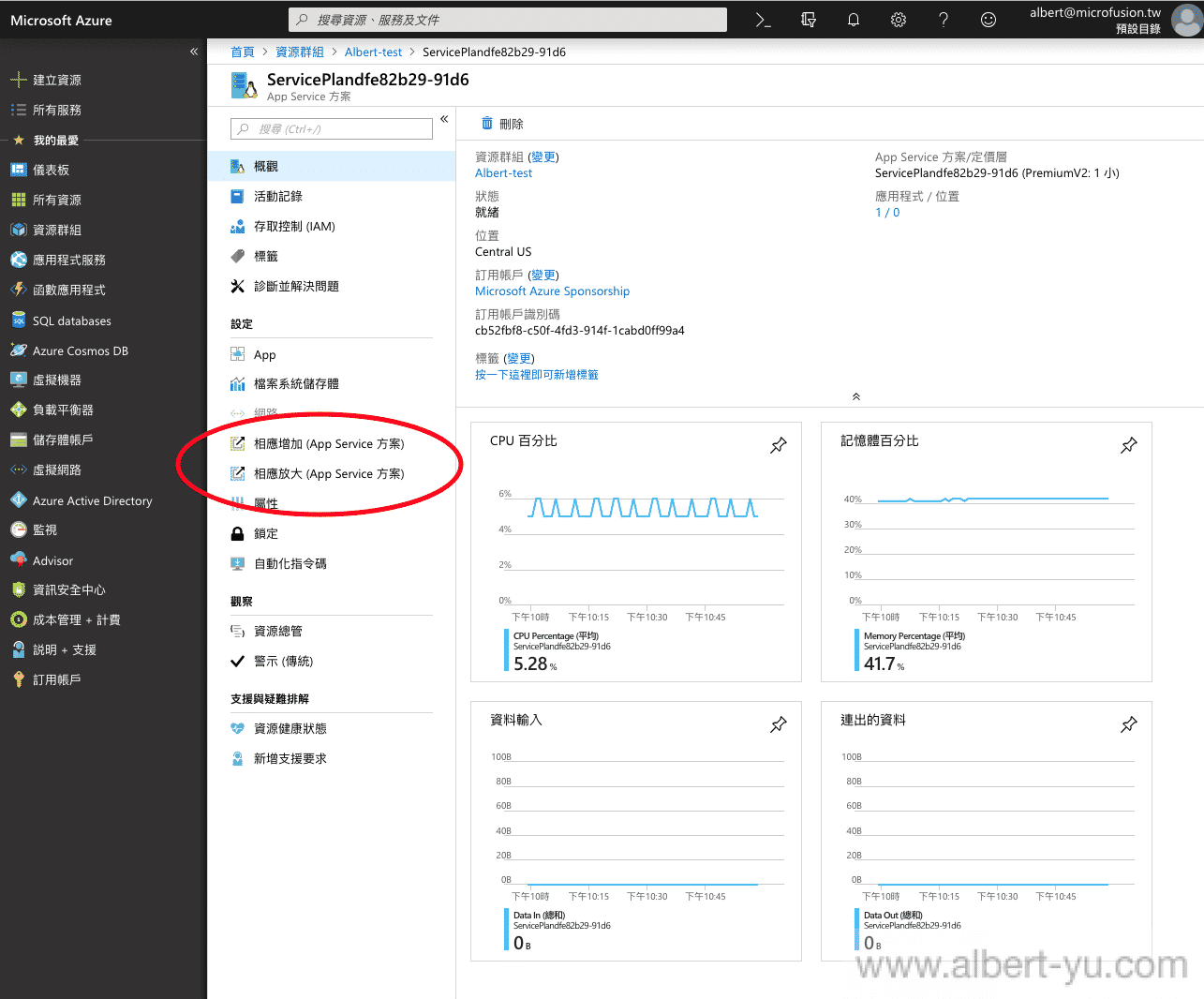This screenshot has width=1204, height=999.
Task: Open feedback smiley icon
Action: [x=988, y=20]
